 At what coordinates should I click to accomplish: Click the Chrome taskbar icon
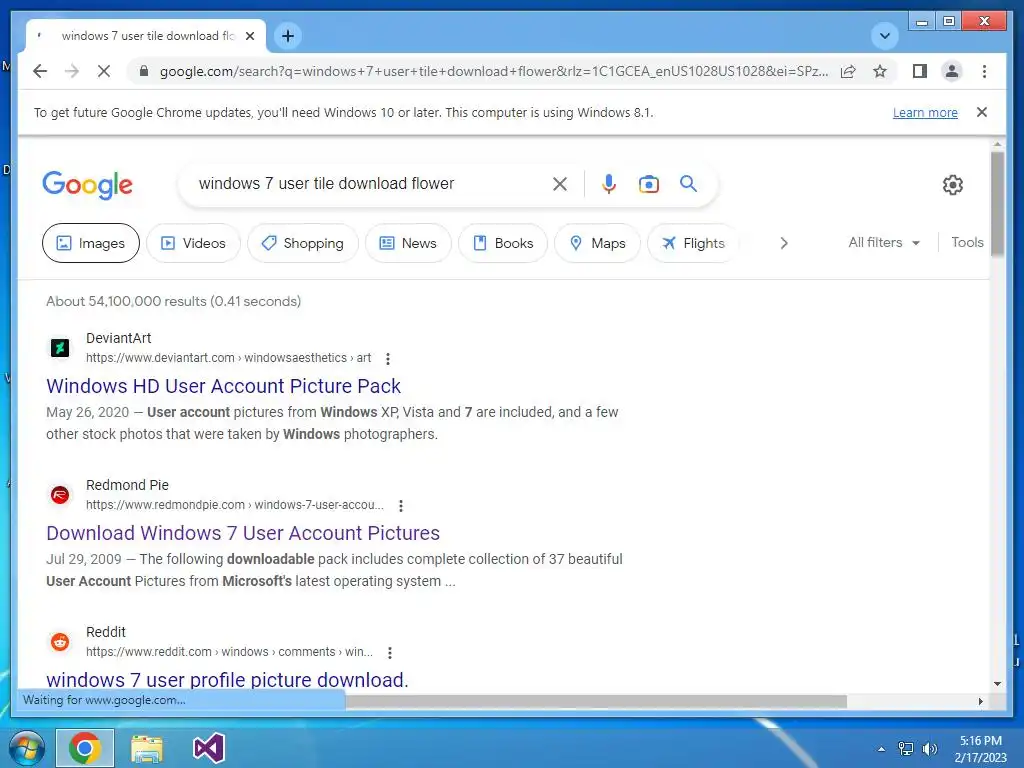[84, 748]
